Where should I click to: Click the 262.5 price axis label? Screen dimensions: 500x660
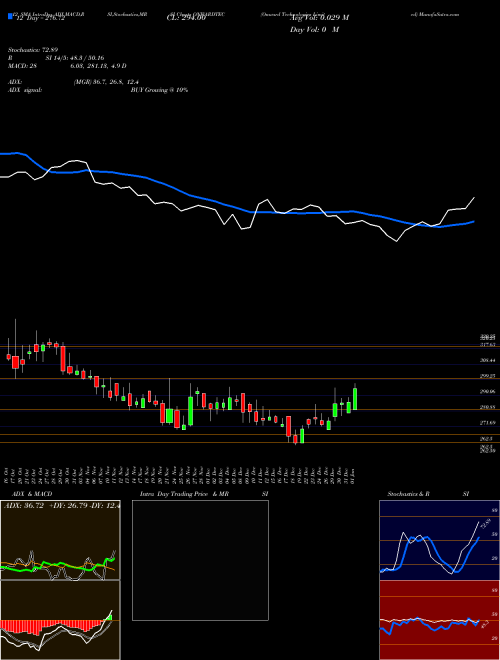click(x=487, y=438)
